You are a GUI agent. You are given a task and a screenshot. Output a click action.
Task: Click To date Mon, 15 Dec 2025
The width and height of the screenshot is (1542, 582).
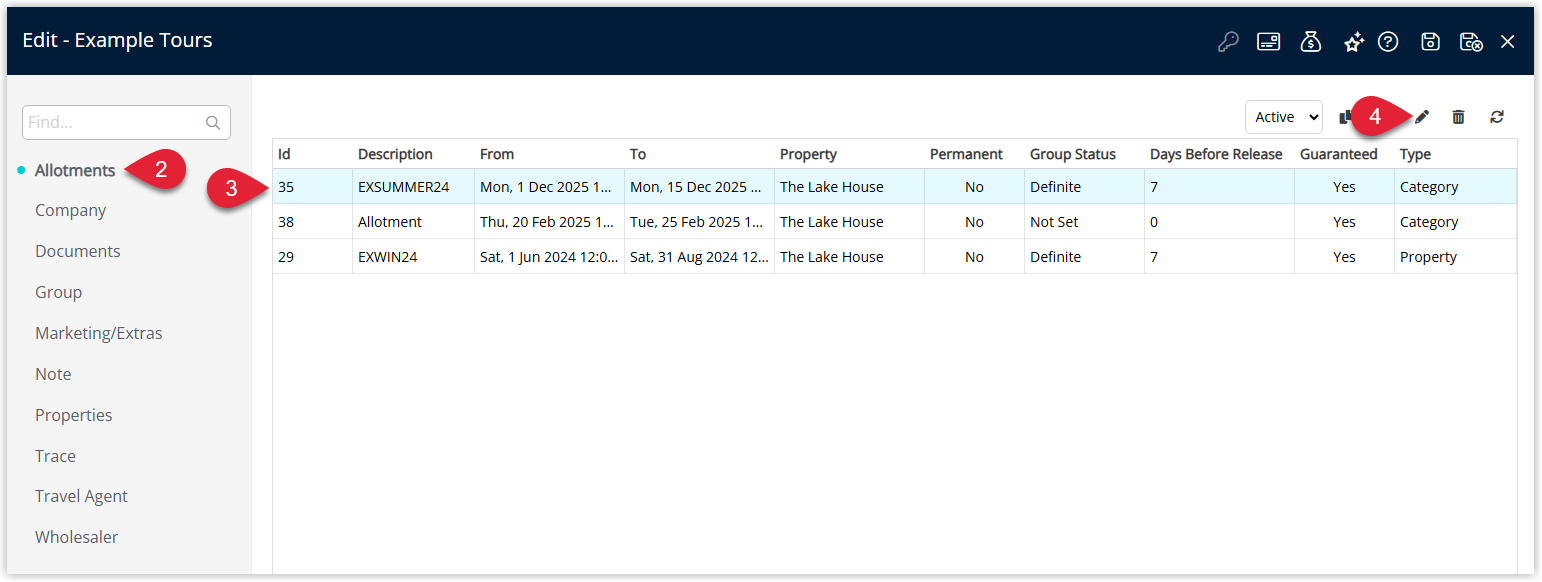coord(699,187)
